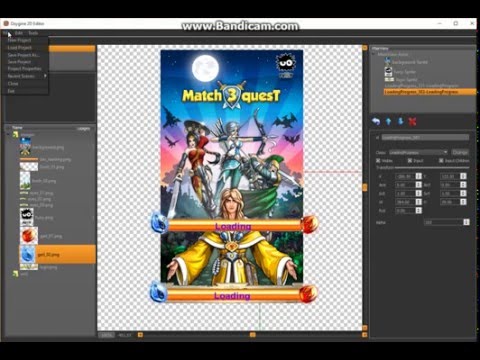Click the lower Loading progress bar on canvas
480x360 pixels.
coord(234,295)
